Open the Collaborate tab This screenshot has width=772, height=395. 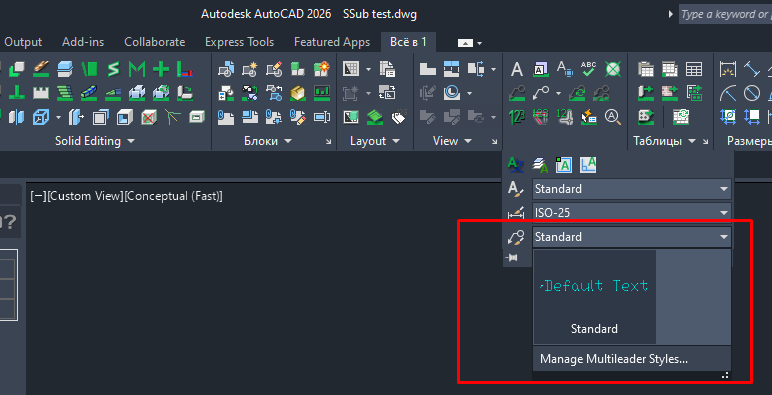pos(155,42)
